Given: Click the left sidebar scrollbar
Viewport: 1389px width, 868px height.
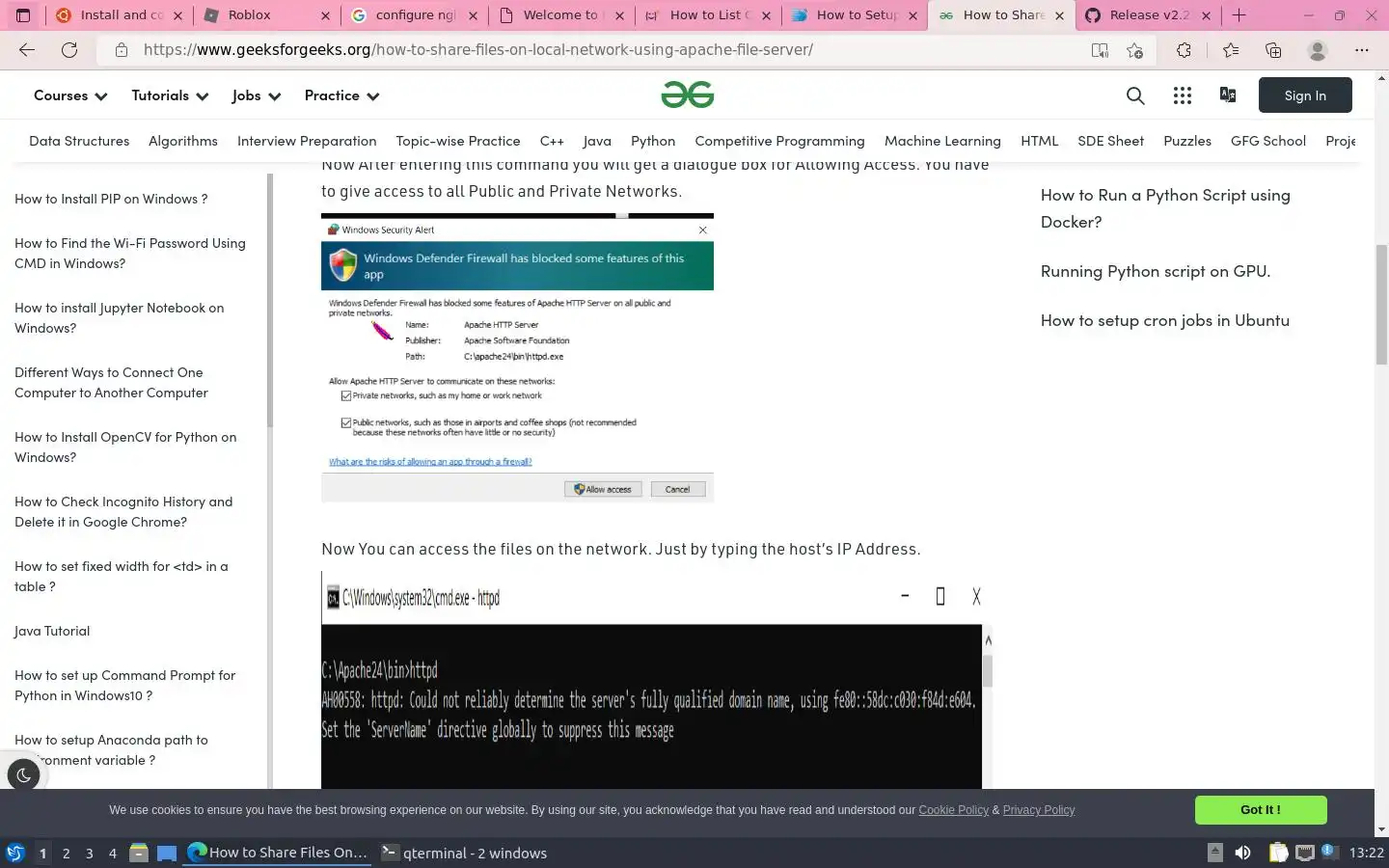Looking at the screenshot, I should (270, 301).
